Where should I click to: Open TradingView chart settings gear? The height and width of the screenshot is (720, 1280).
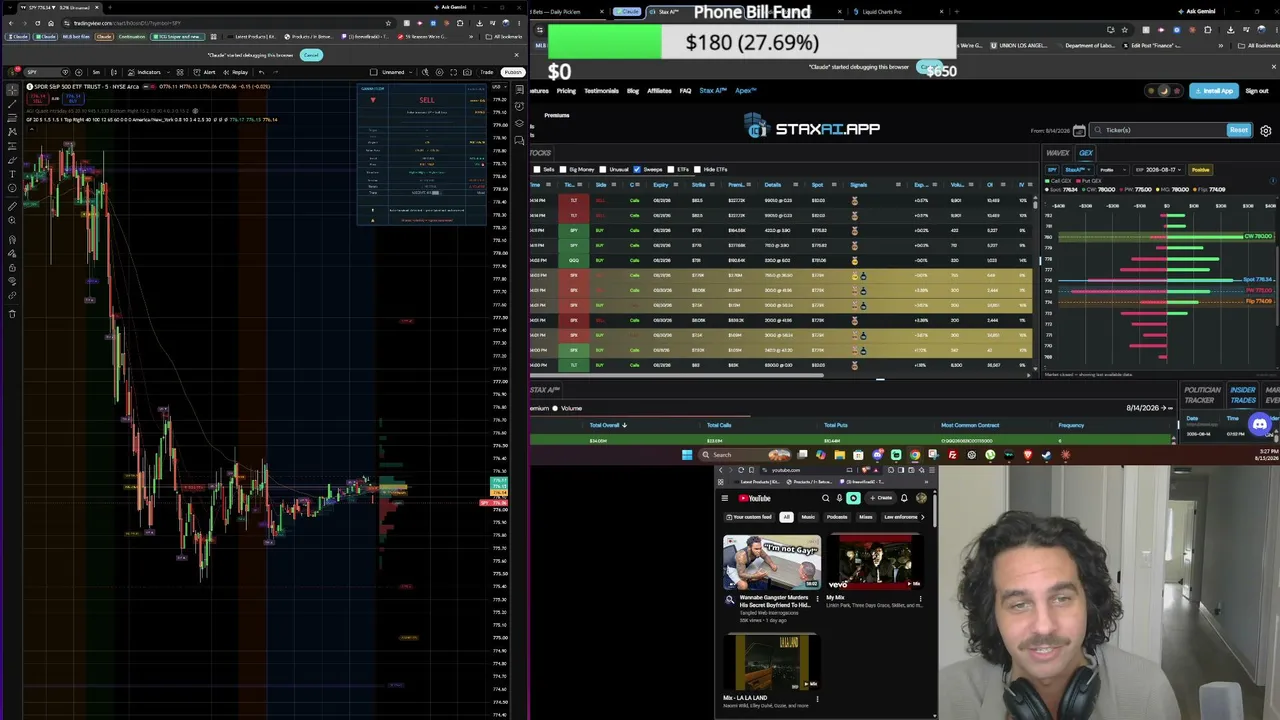pos(440,72)
